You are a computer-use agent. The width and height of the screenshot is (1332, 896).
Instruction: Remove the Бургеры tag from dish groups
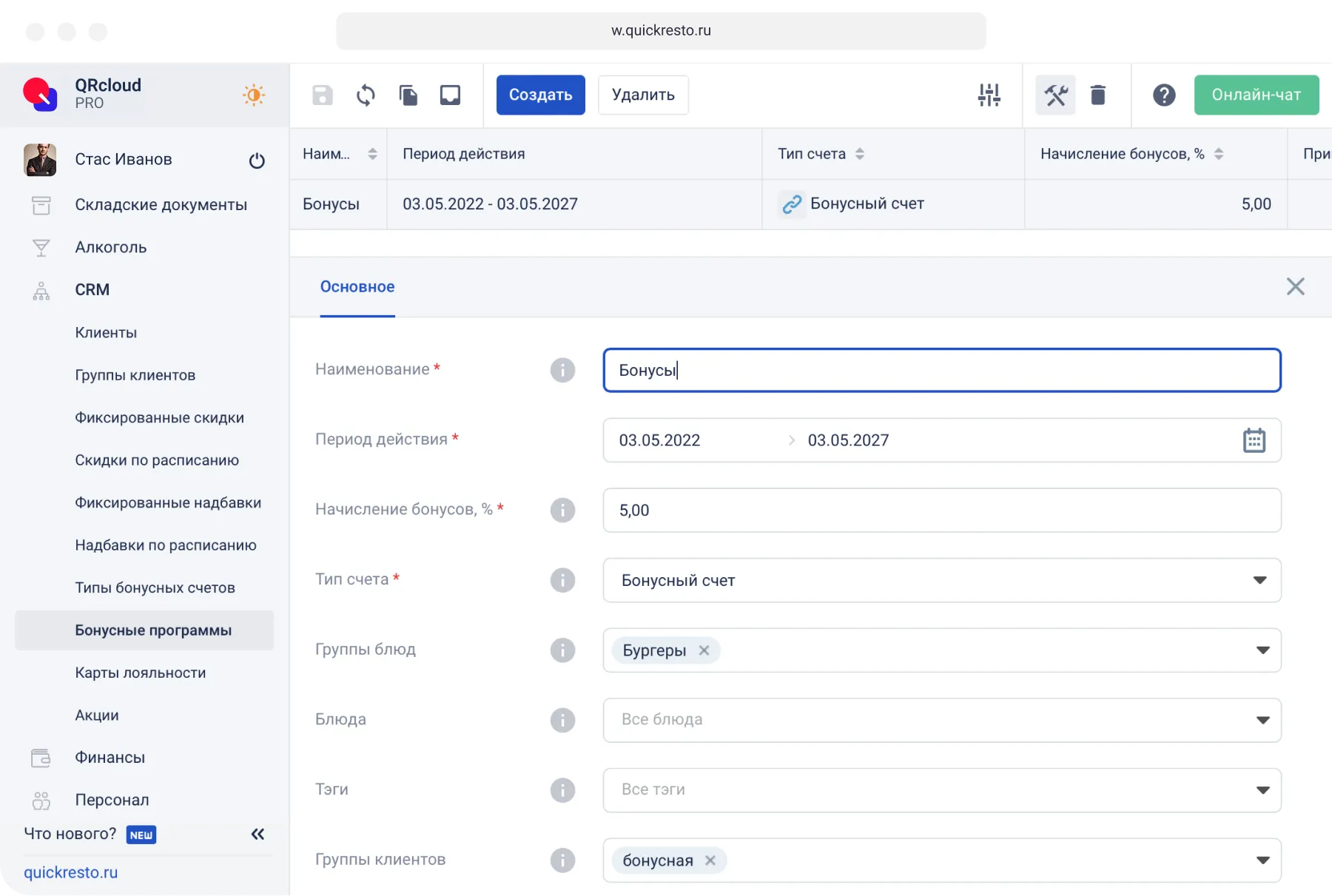point(704,650)
